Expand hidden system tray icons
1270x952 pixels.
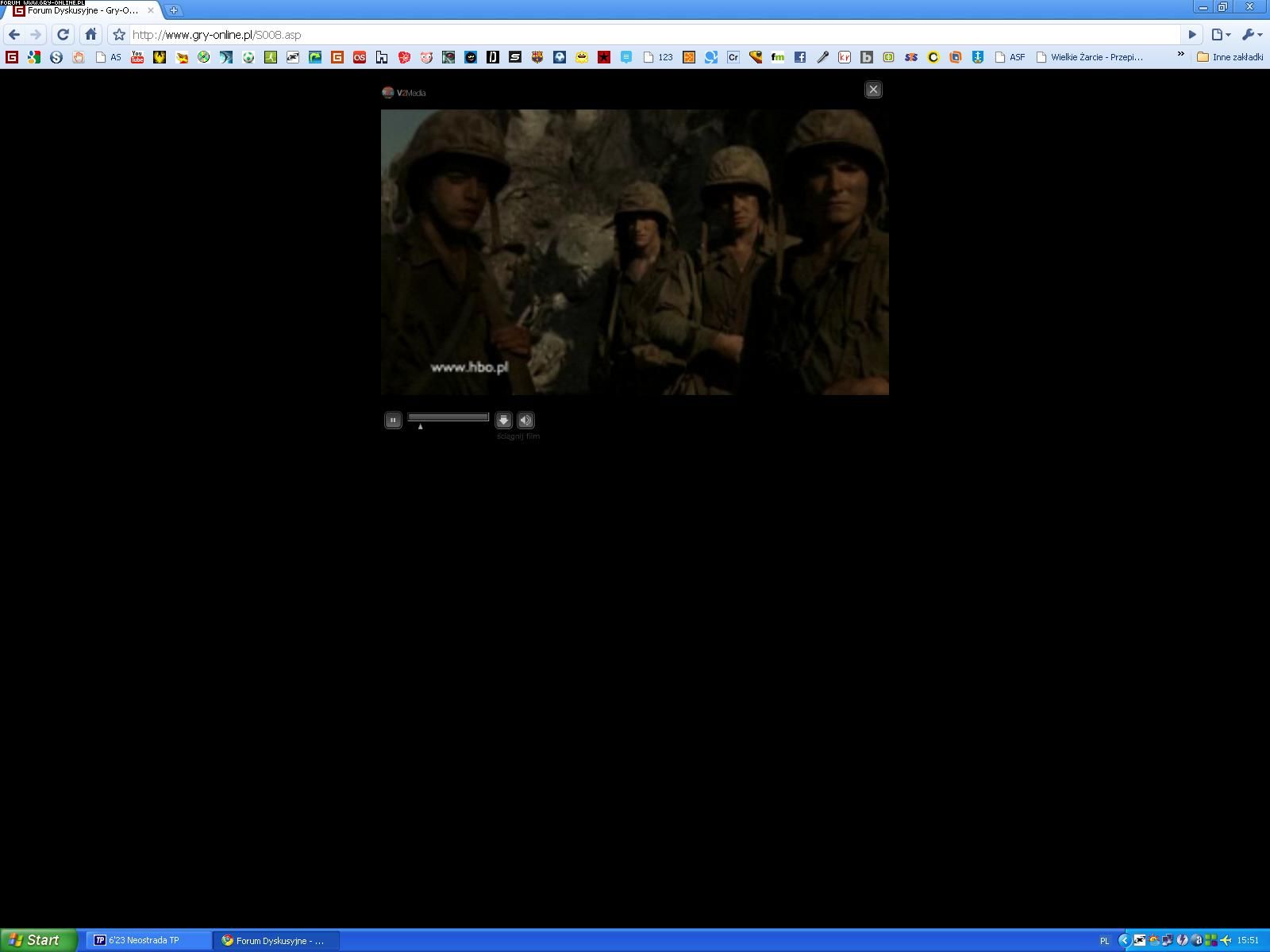tap(1124, 941)
